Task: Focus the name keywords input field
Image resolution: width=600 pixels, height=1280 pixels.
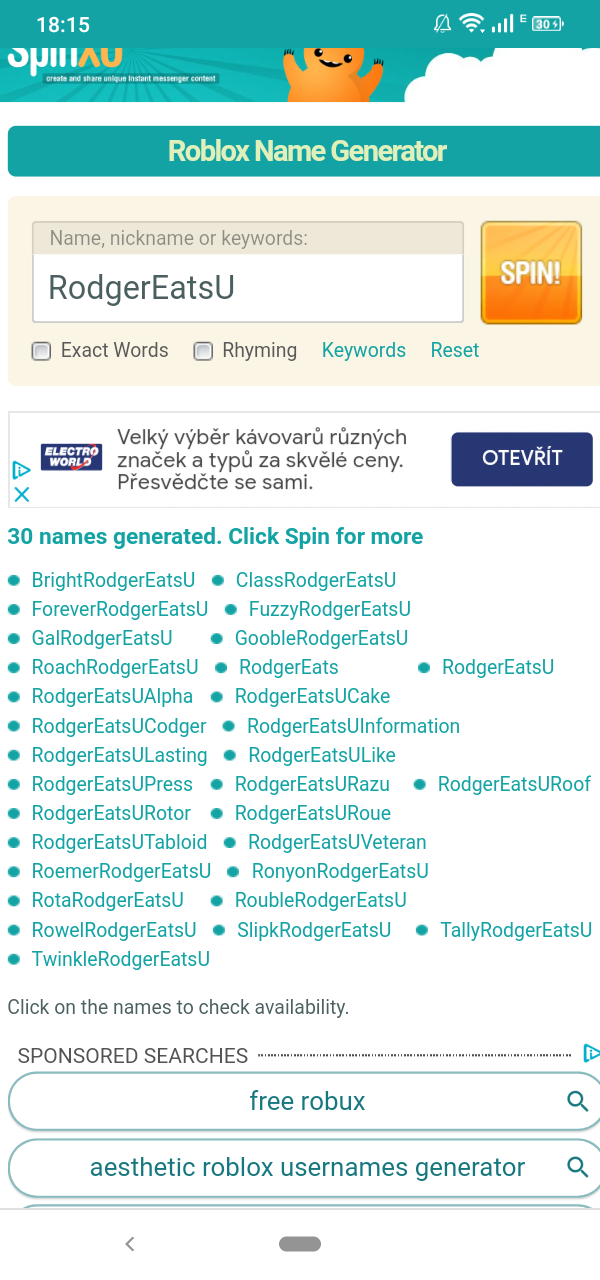Action: pyautogui.click(x=248, y=287)
